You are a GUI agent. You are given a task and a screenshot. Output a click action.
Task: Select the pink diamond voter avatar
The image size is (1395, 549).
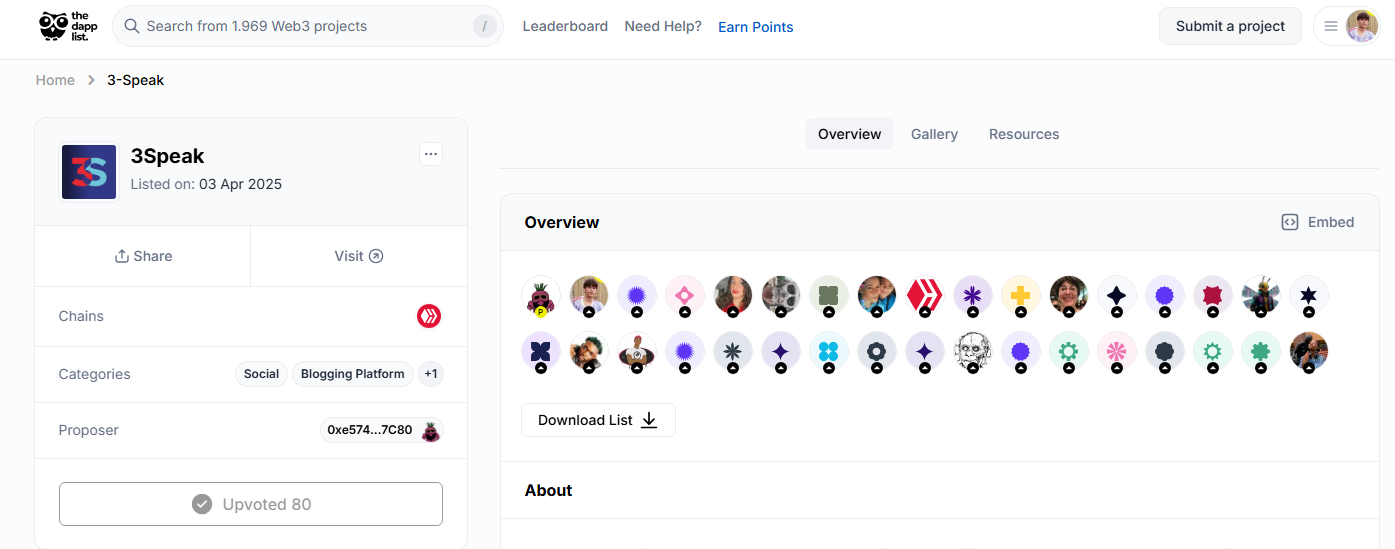pos(685,296)
